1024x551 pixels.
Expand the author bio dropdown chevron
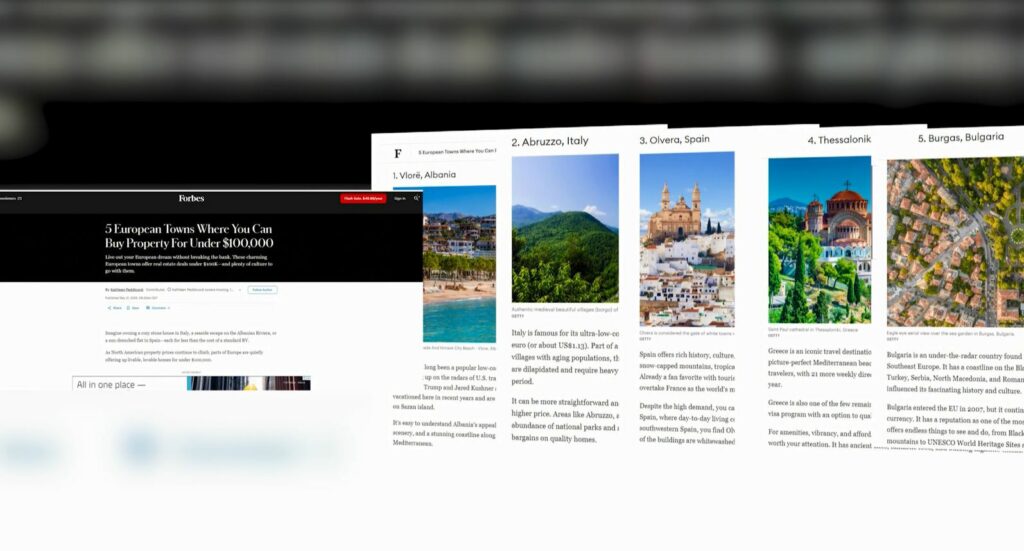click(x=240, y=290)
